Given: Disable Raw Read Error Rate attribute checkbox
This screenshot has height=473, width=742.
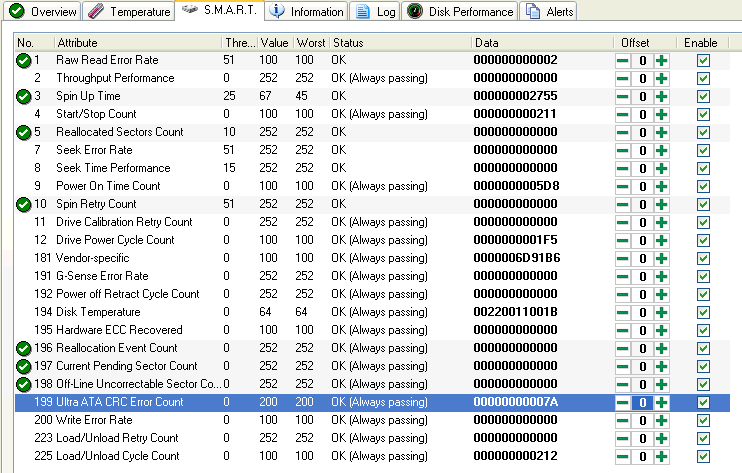Looking at the screenshot, I should click(703, 61).
